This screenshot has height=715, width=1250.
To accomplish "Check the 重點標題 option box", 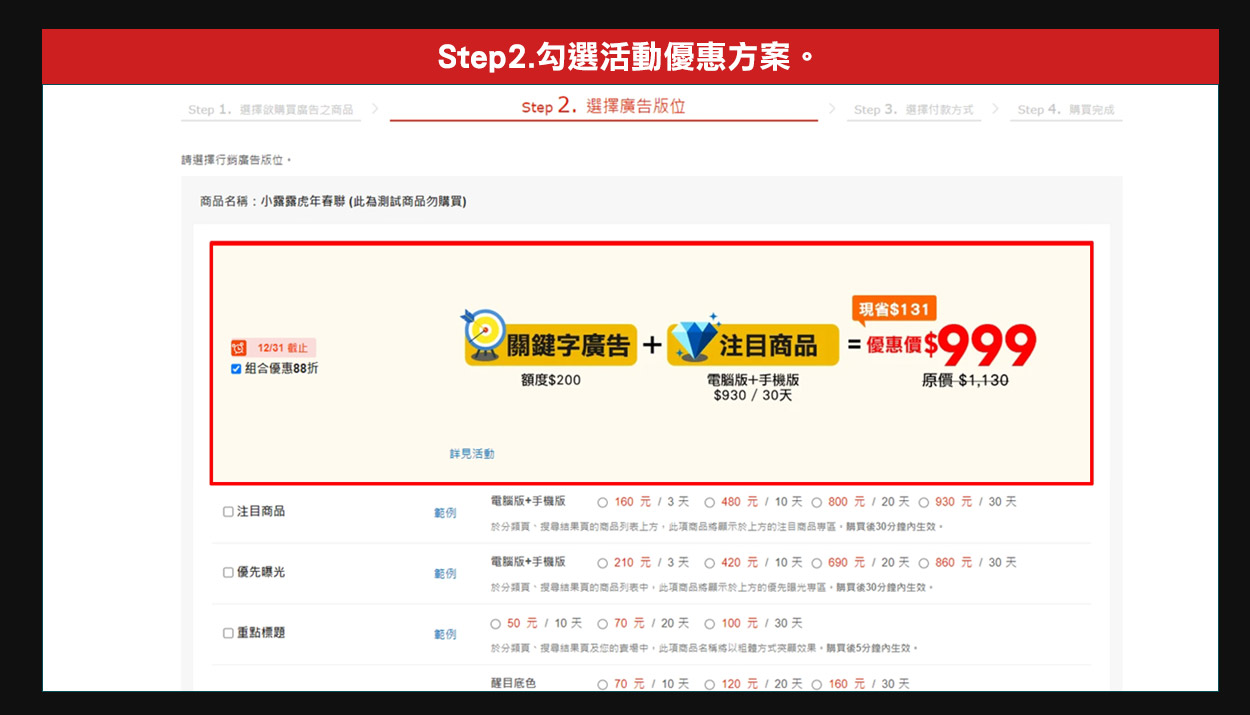I will point(228,634).
